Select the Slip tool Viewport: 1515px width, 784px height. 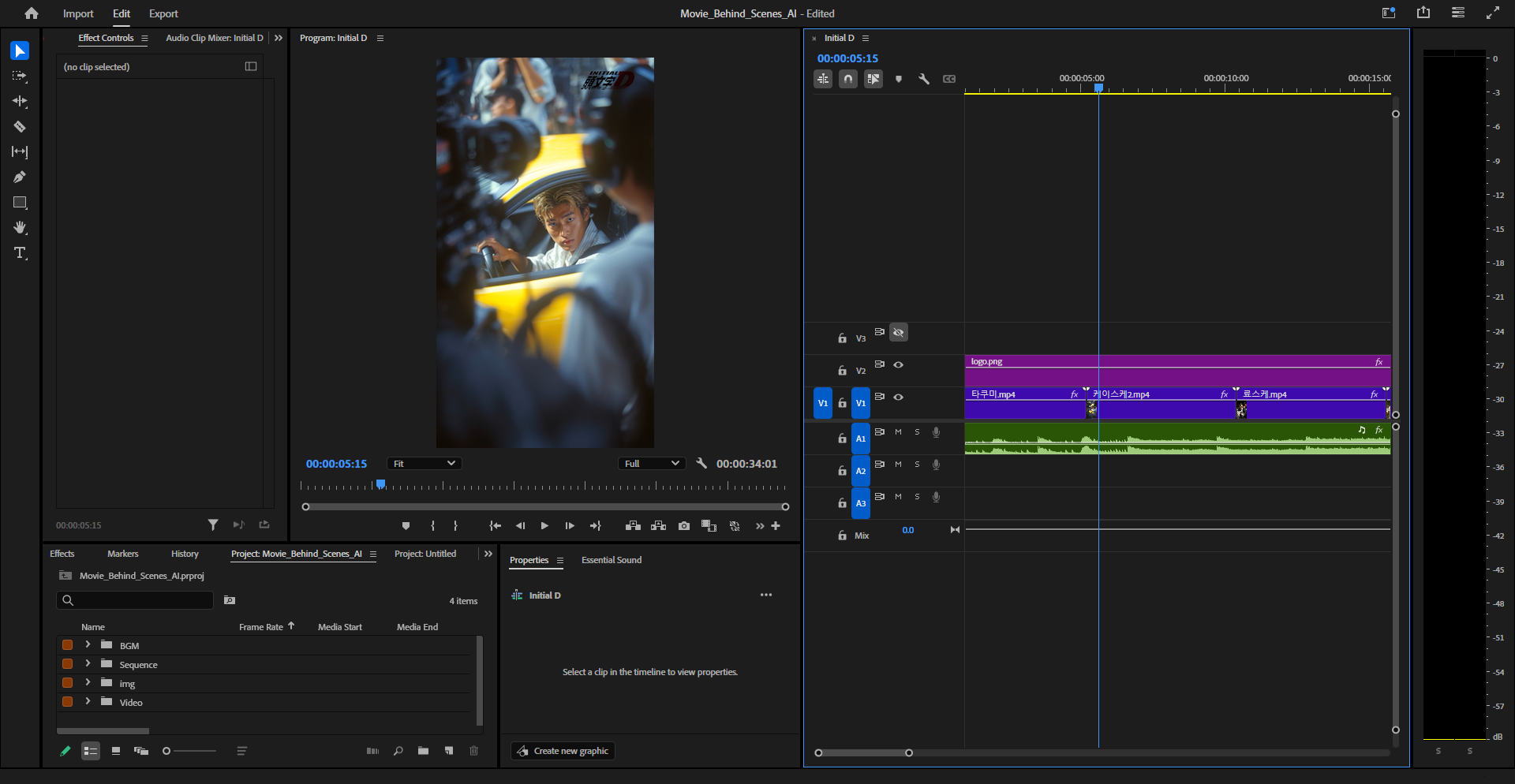[x=20, y=152]
